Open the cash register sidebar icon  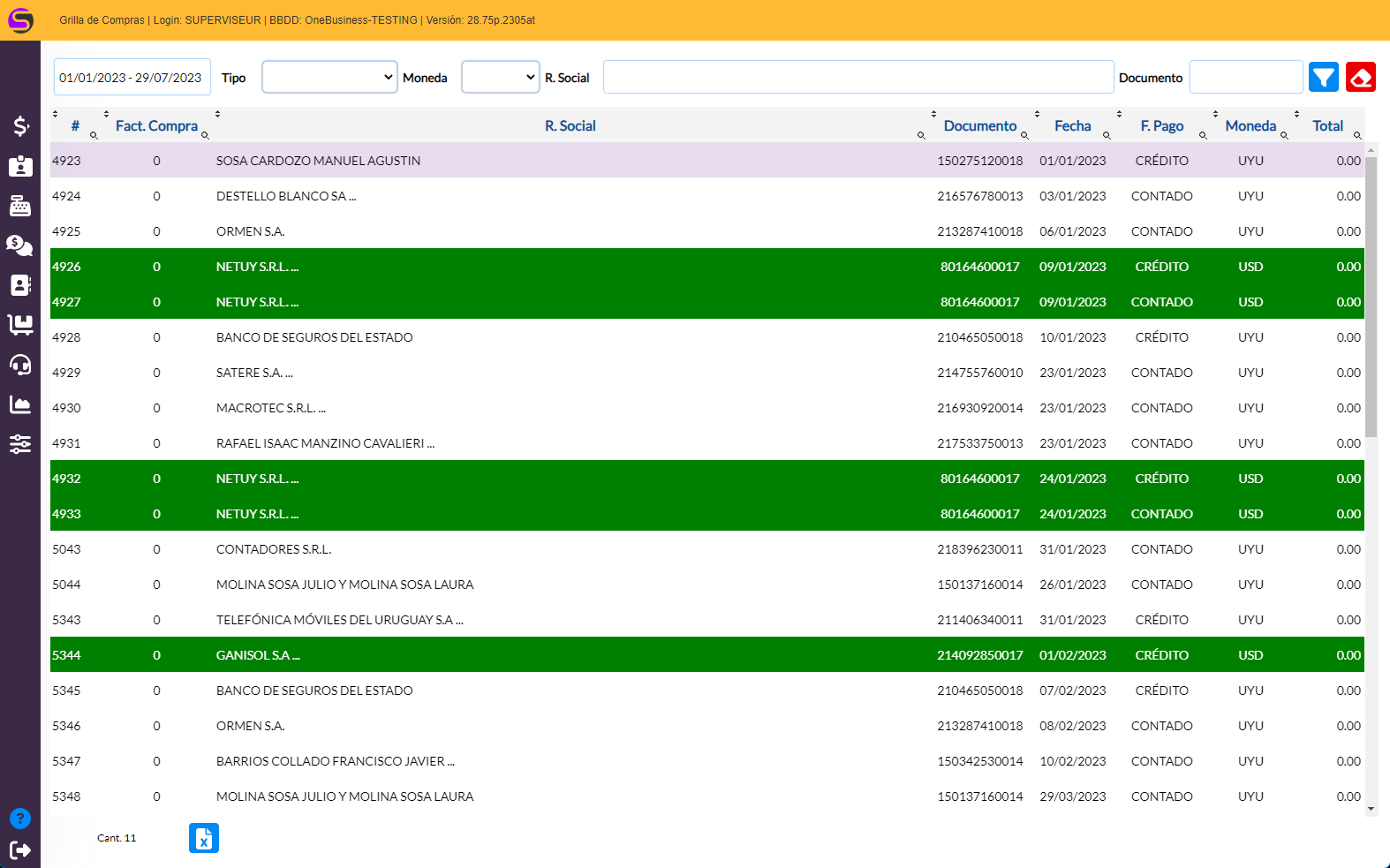[20, 206]
